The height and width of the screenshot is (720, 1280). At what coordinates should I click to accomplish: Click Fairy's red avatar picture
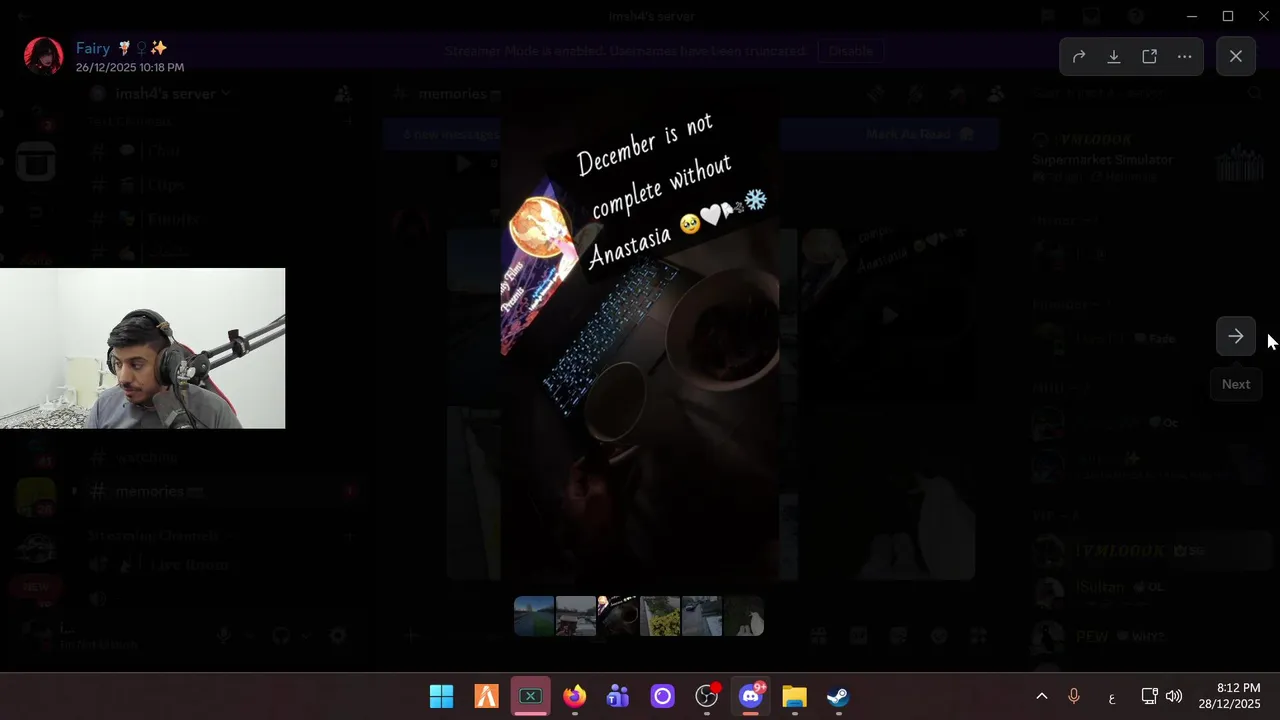[x=44, y=56]
